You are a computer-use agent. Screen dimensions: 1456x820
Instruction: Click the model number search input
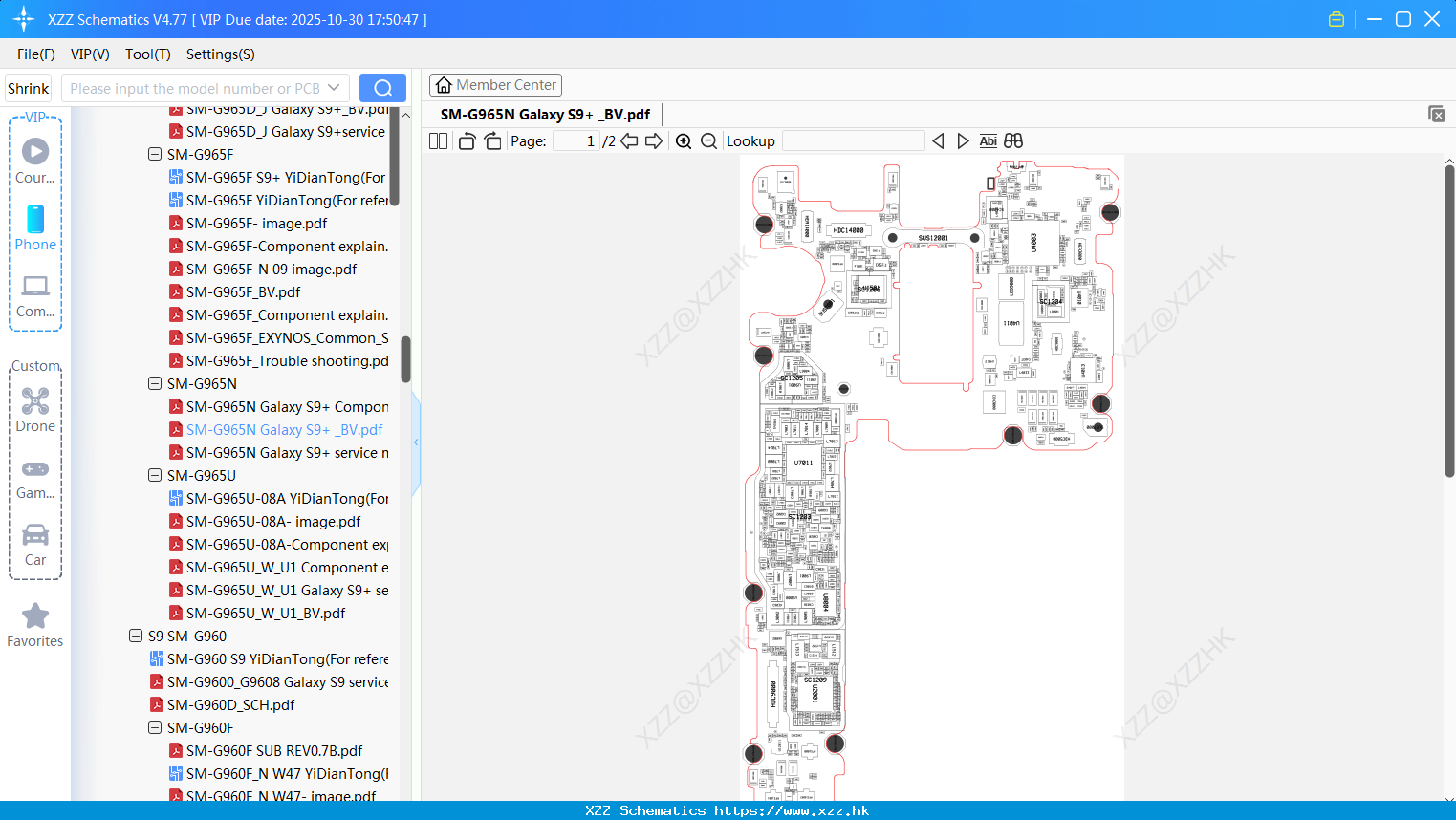pyautogui.click(x=195, y=88)
